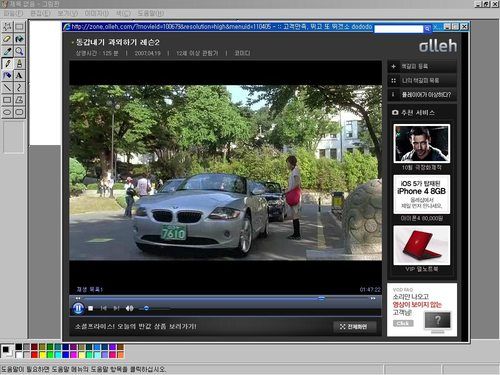Select the Brush tool
The image size is (500, 375).
(19, 63)
